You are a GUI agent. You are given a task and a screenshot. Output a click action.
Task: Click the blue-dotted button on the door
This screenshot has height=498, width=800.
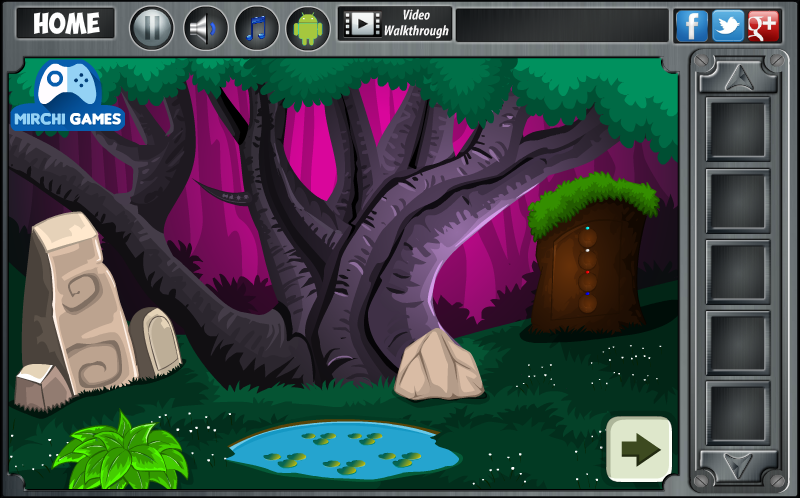(x=588, y=304)
